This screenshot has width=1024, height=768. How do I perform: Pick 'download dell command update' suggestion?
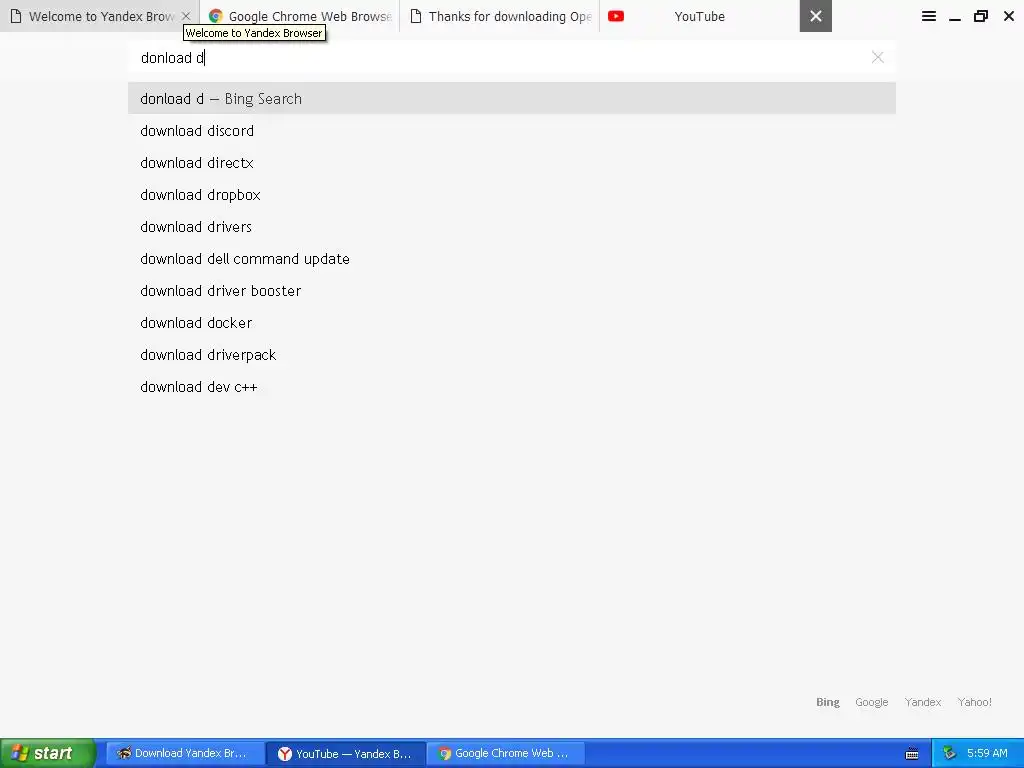pos(512,259)
